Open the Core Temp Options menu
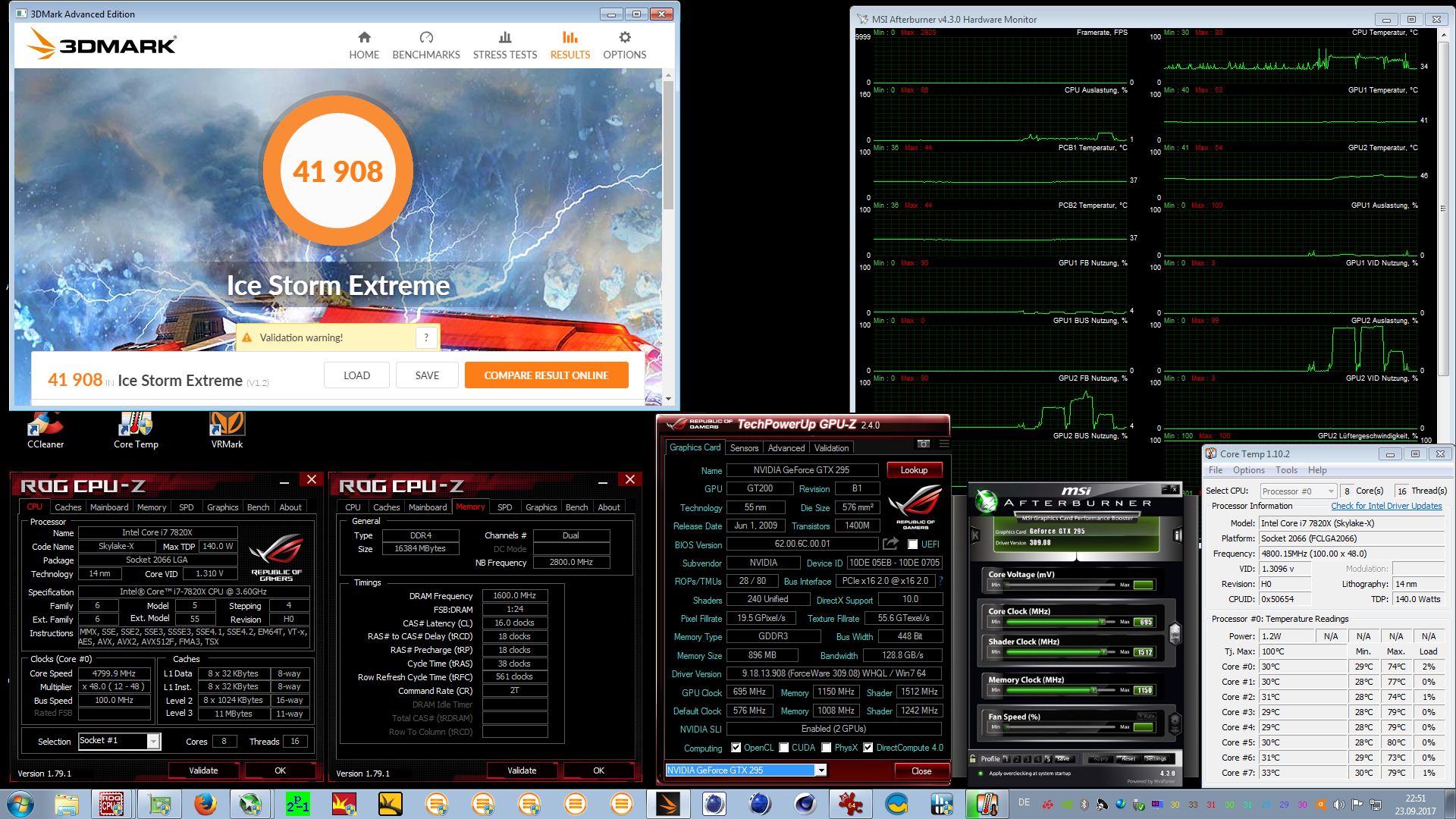Image resolution: width=1456 pixels, height=819 pixels. [1248, 470]
